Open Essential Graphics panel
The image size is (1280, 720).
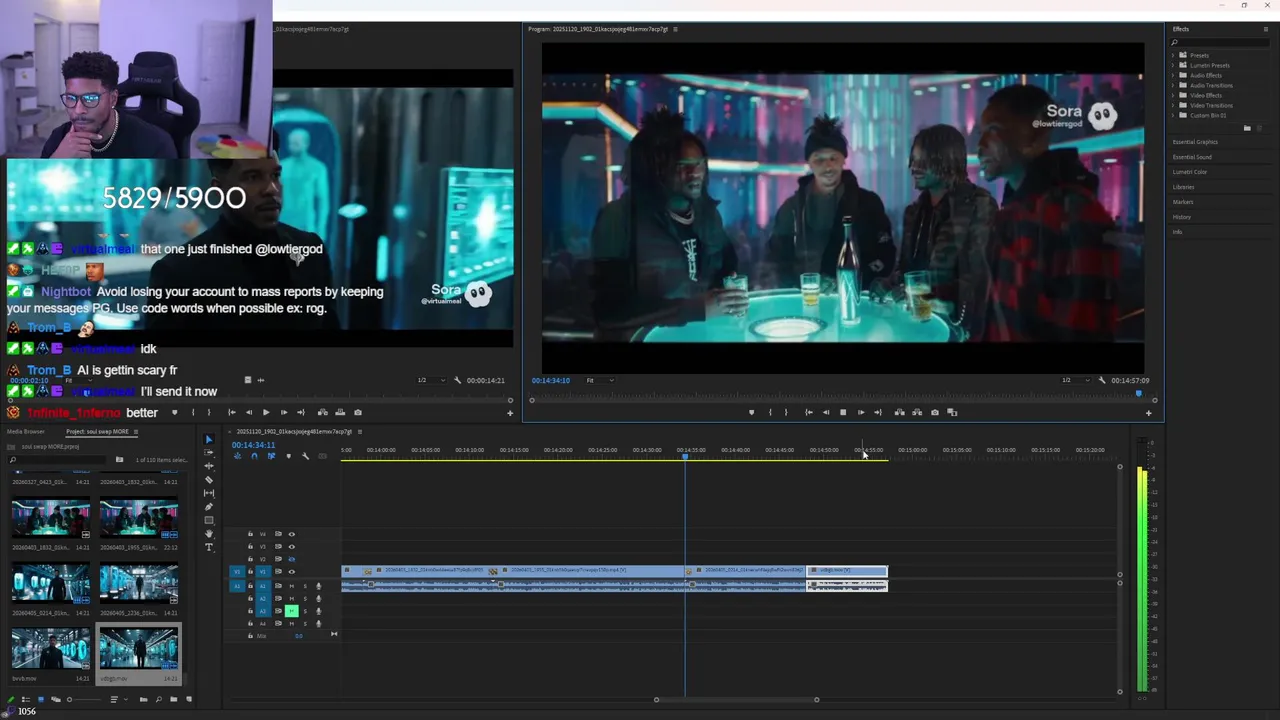1195,142
